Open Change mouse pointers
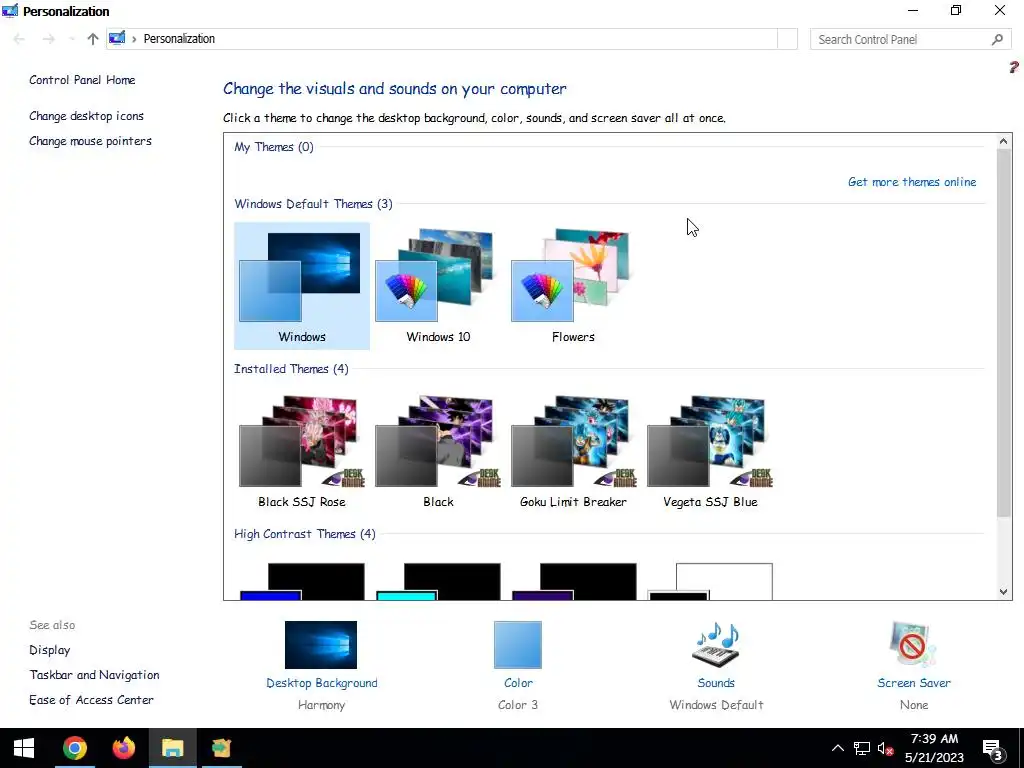Screen dimensions: 1024x768 click(x=90, y=141)
